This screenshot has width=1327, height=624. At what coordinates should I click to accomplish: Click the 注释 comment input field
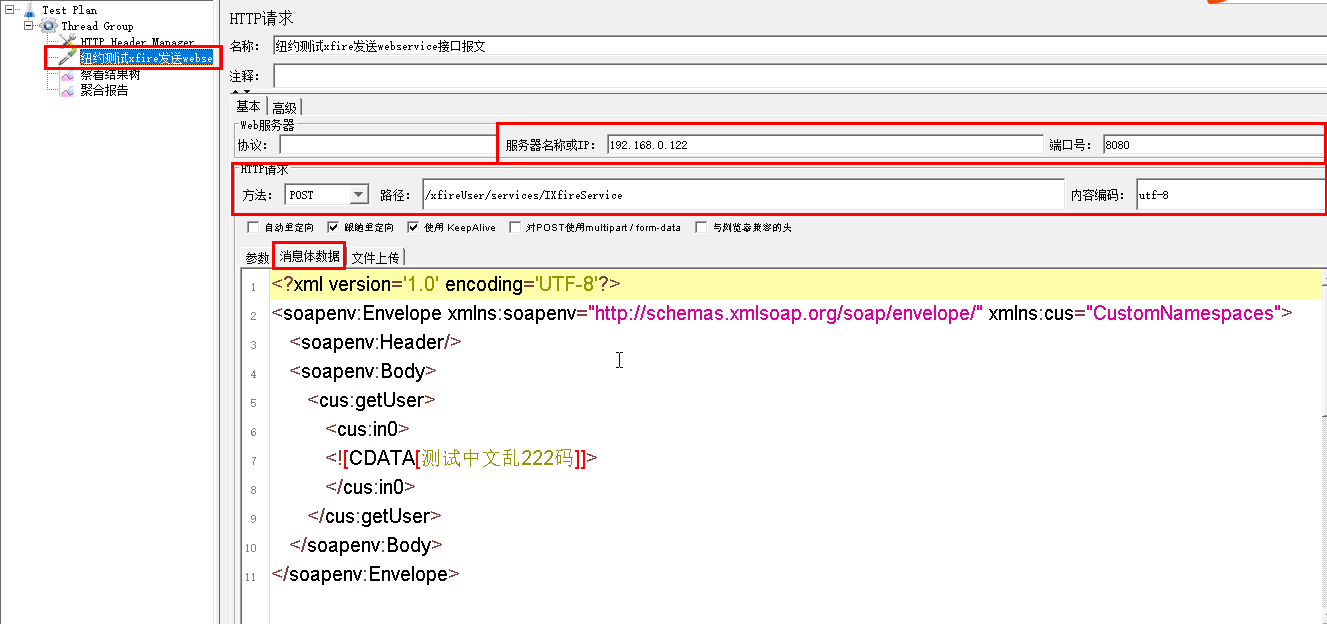point(799,76)
